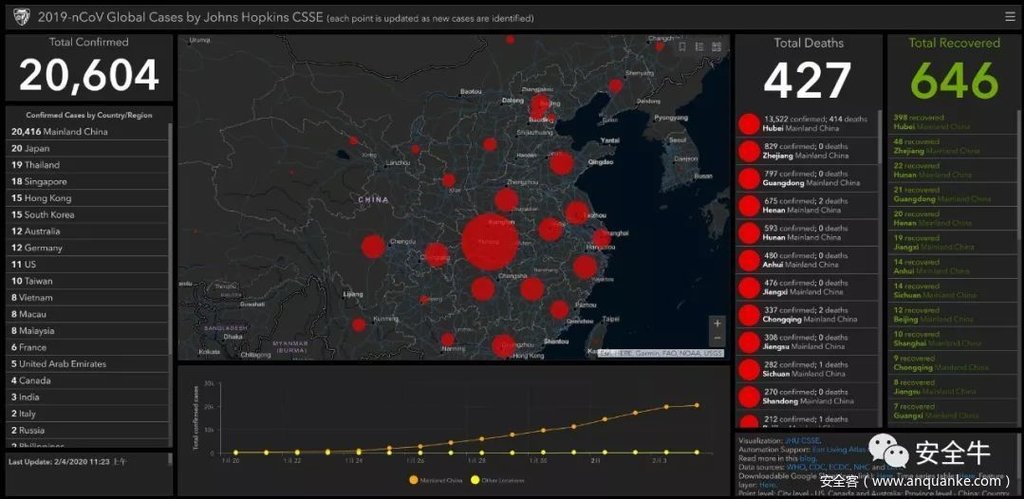
Task: Open the basemap gallery grid icon
Action: pyautogui.click(x=717, y=47)
